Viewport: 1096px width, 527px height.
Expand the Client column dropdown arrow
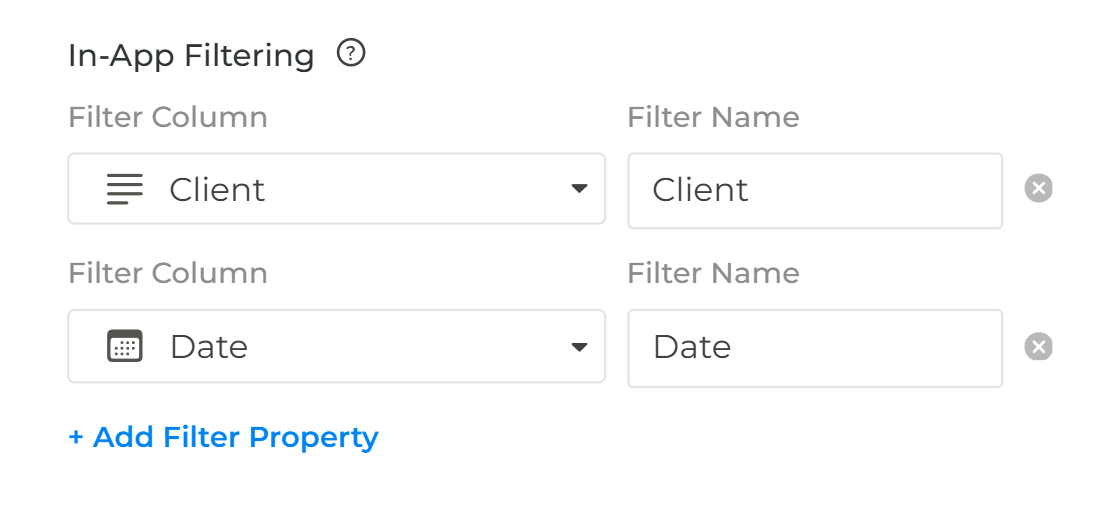click(579, 189)
